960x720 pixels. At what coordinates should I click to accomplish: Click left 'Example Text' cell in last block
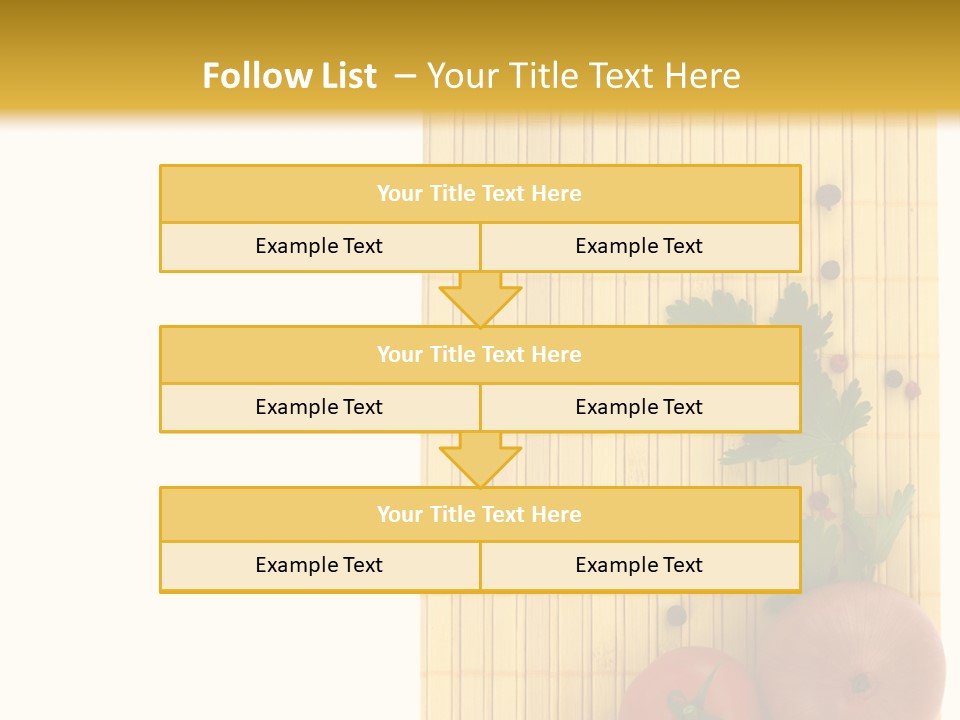click(x=320, y=565)
